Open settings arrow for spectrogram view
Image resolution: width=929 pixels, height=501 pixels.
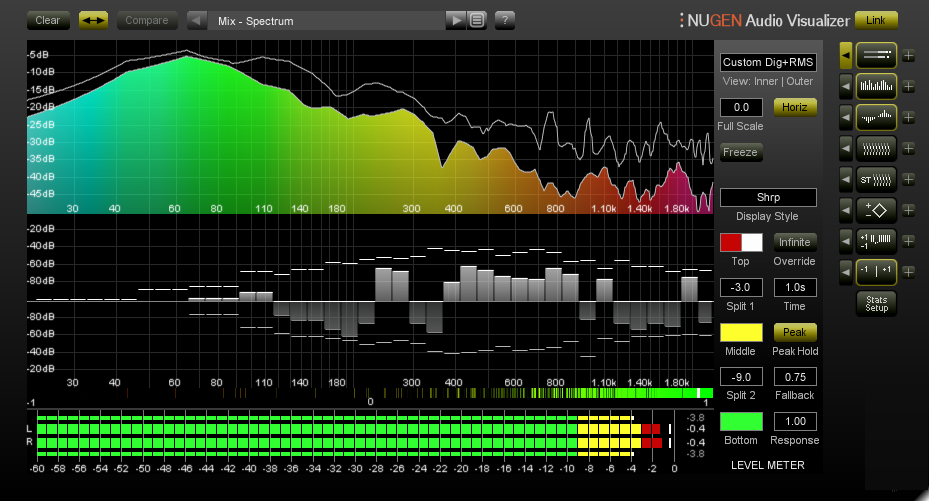click(x=845, y=149)
